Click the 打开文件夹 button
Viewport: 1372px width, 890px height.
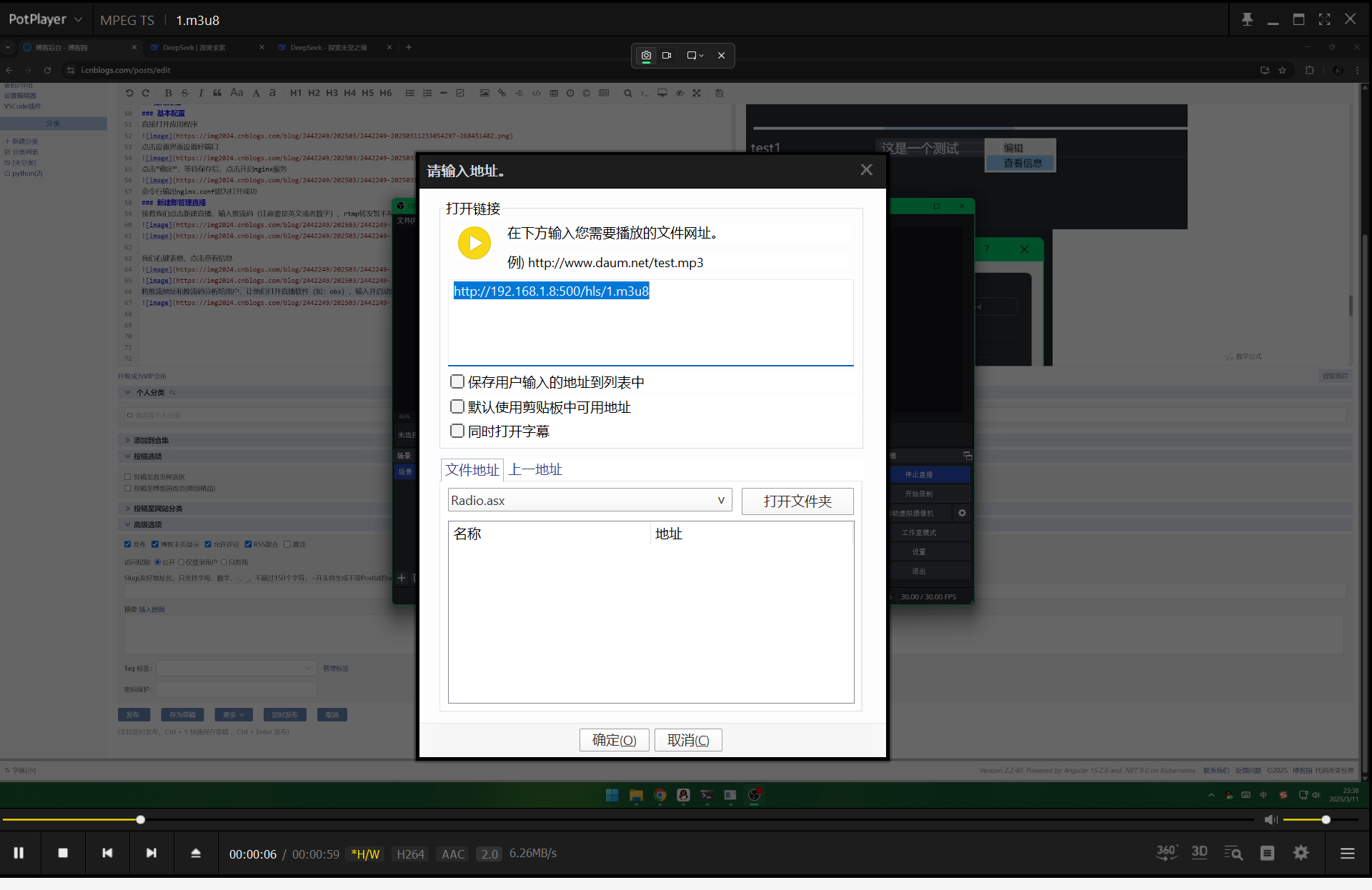click(x=797, y=501)
